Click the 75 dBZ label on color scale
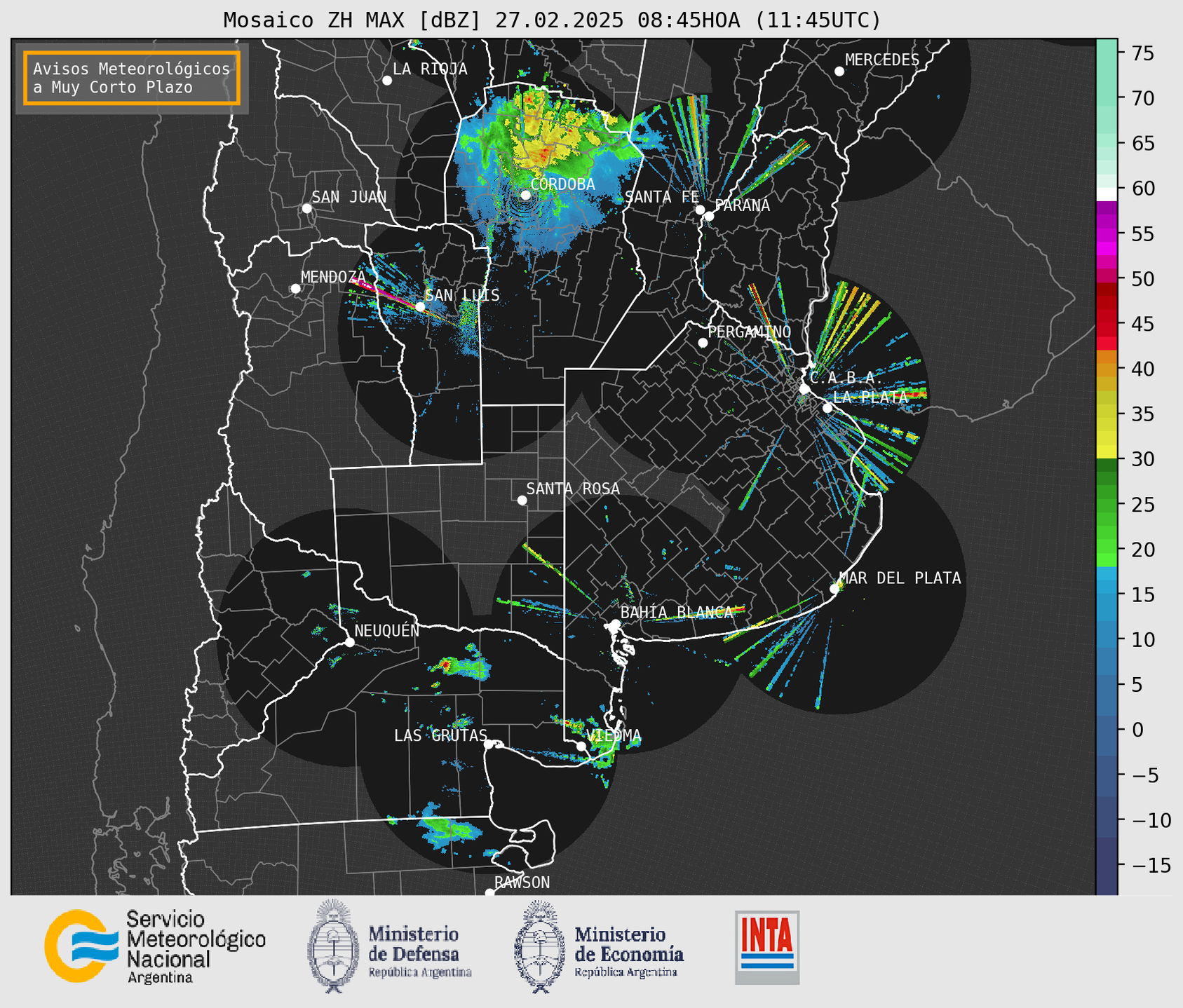This screenshot has height=1008, width=1183. pyautogui.click(x=1142, y=53)
